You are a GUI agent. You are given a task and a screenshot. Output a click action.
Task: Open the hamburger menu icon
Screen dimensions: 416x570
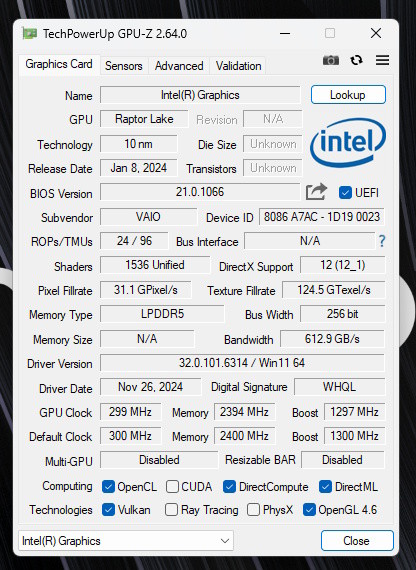click(382, 60)
